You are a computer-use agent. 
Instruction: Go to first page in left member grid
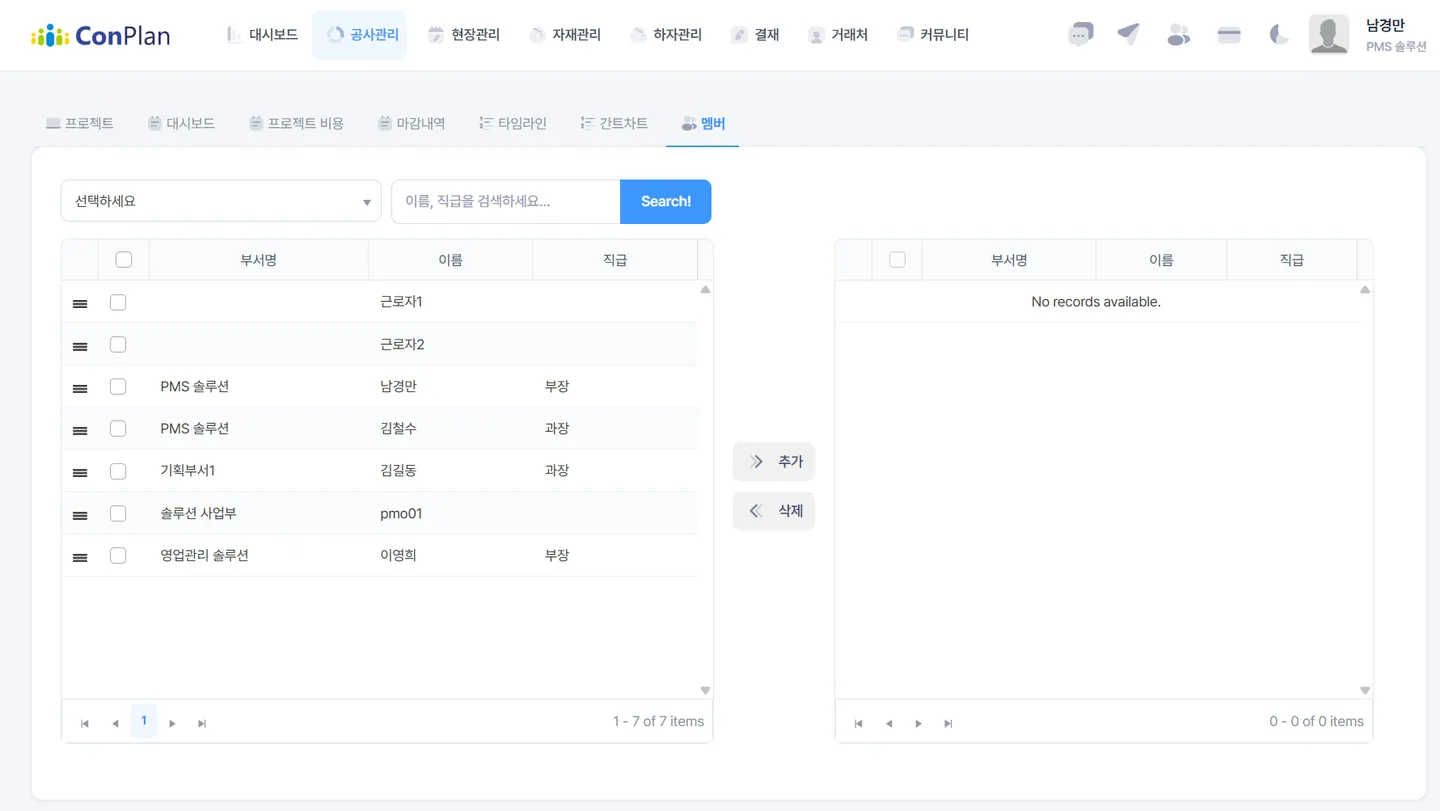pos(85,723)
